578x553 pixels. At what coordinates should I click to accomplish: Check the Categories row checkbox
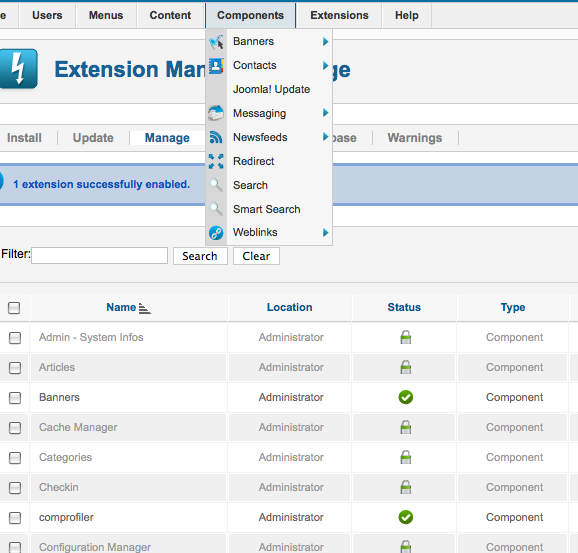click(15, 458)
